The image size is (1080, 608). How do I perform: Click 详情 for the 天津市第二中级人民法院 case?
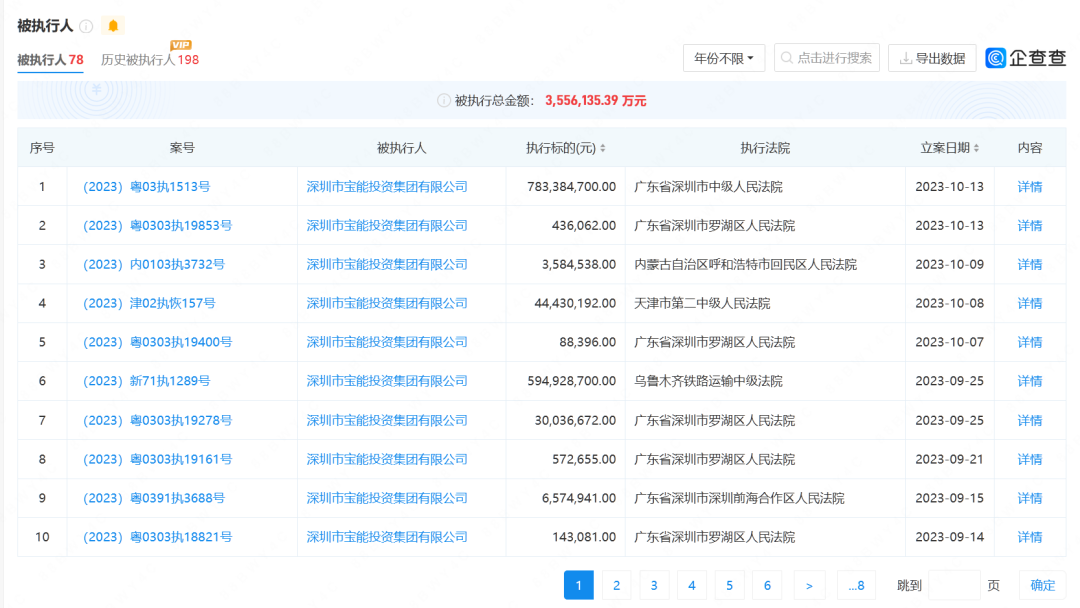click(x=1029, y=303)
